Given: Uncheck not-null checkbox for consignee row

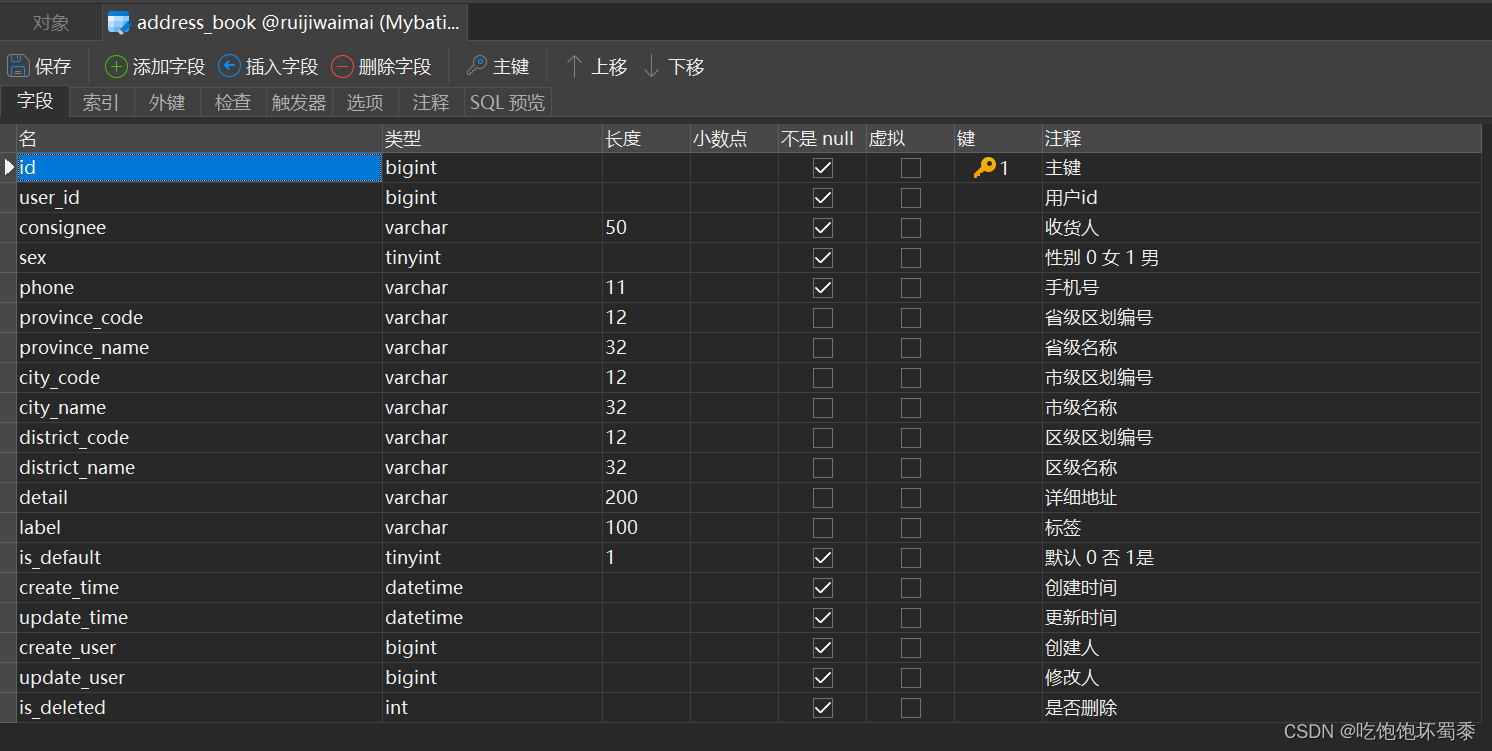Looking at the screenshot, I should pyautogui.click(x=823, y=228).
